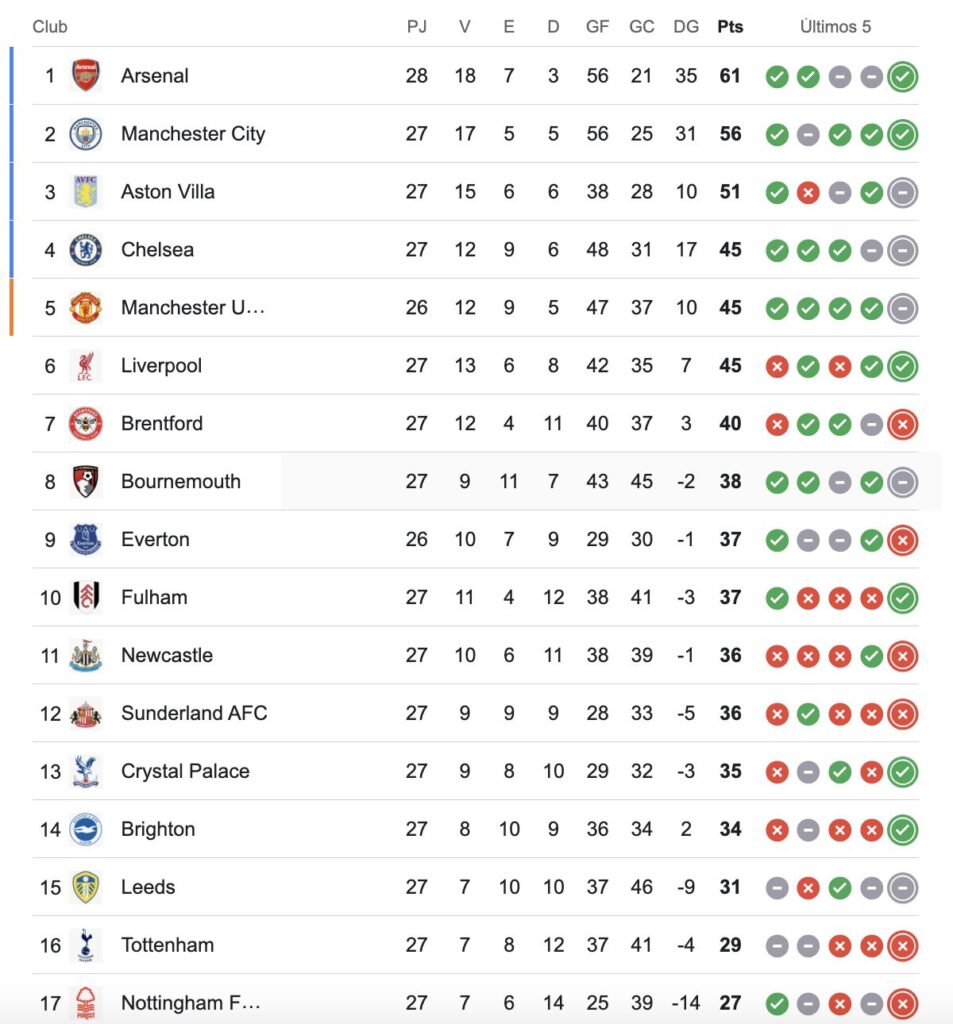The image size is (953, 1024).
Task: Click Aston Villa's most recent draw indicator
Action: click(x=902, y=193)
